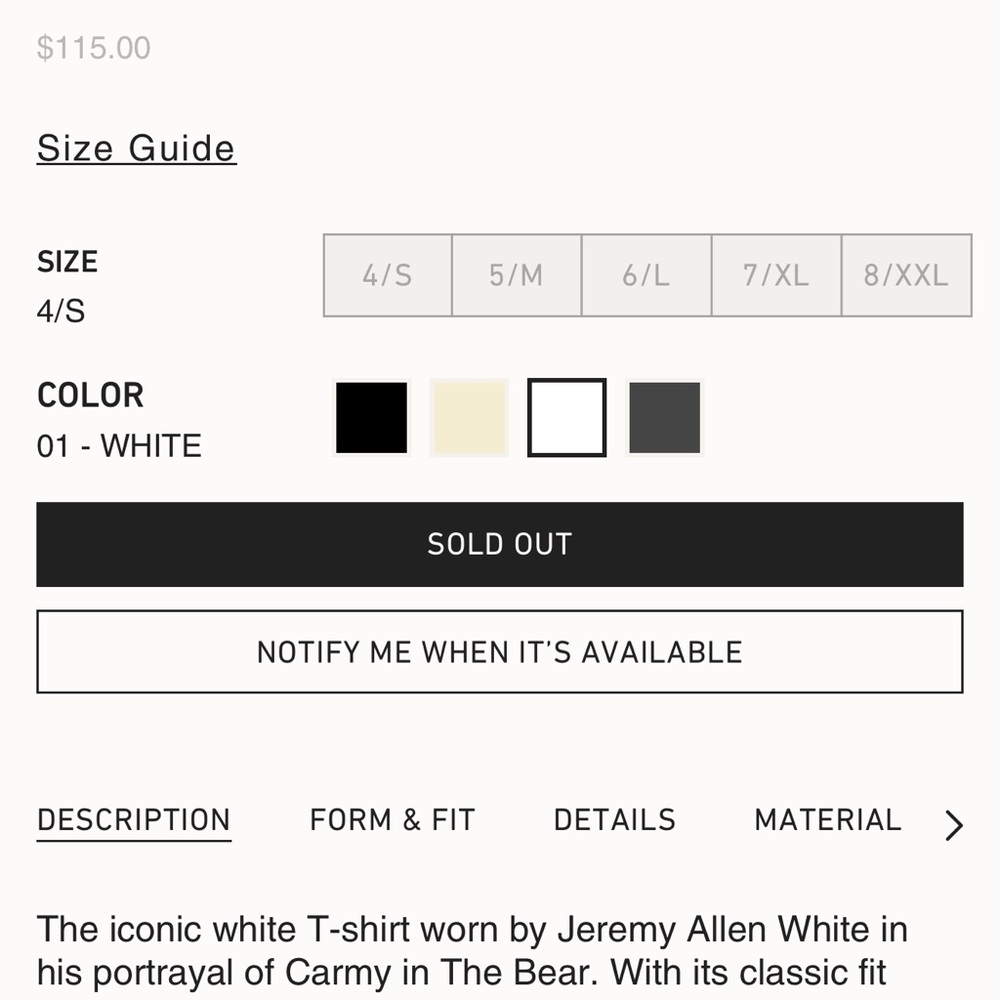1000x1000 pixels.
Task: Click NOTIFY ME WHEN IT'S AVAILABLE
Action: coord(500,652)
